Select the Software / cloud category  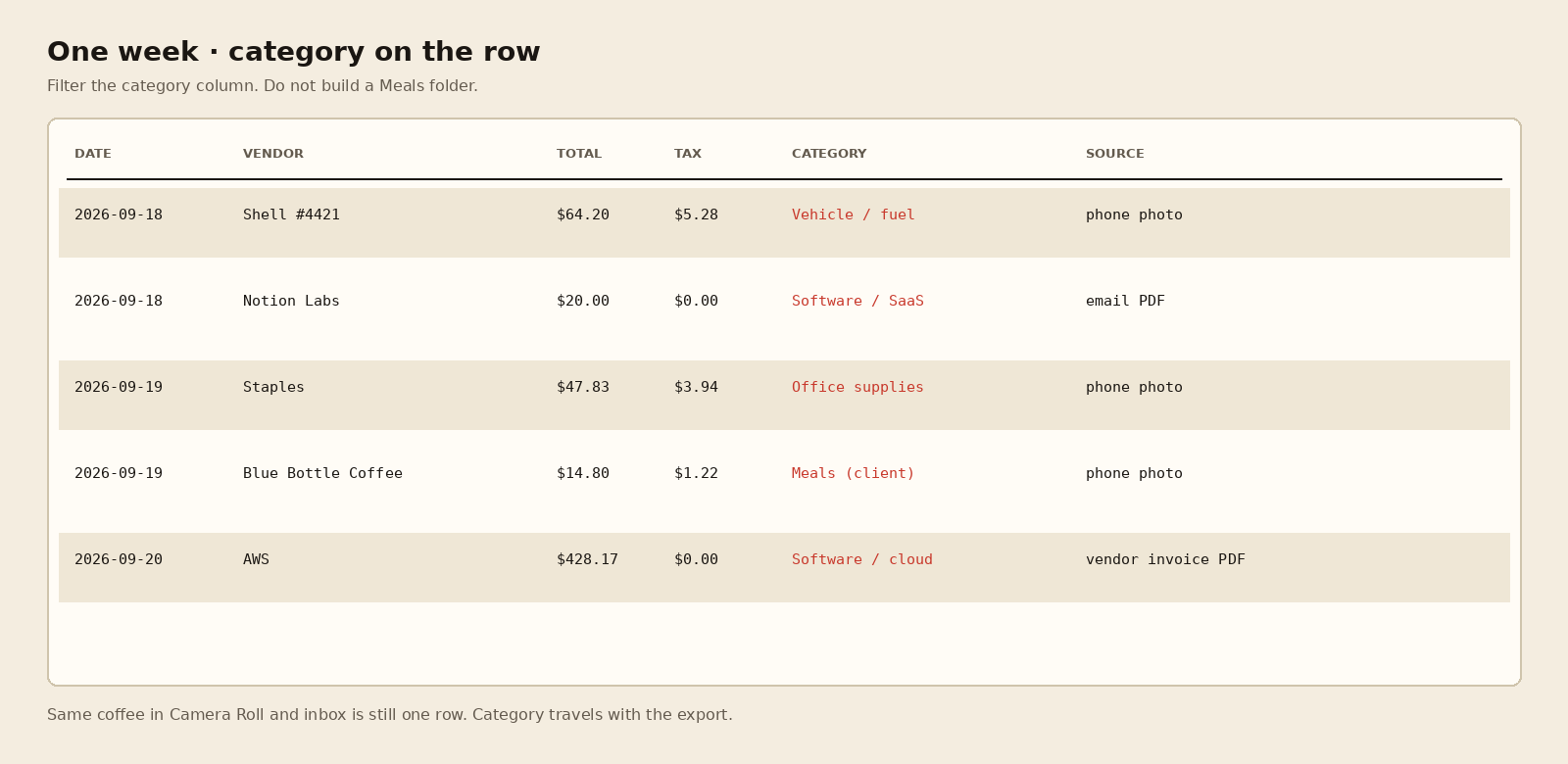point(862,559)
